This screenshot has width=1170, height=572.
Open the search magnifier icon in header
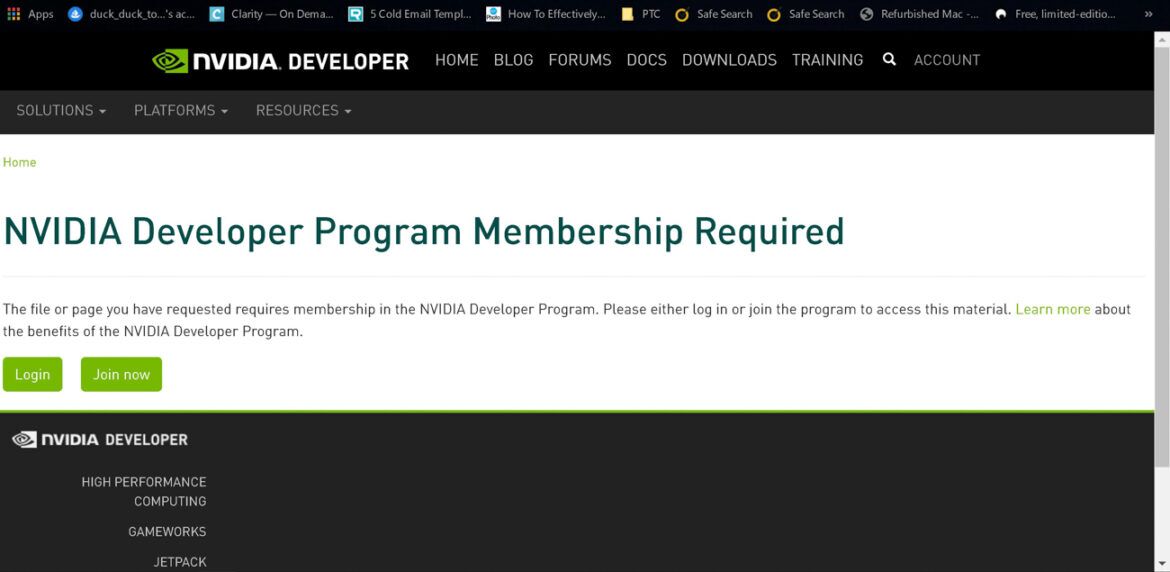click(x=889, y=60)
